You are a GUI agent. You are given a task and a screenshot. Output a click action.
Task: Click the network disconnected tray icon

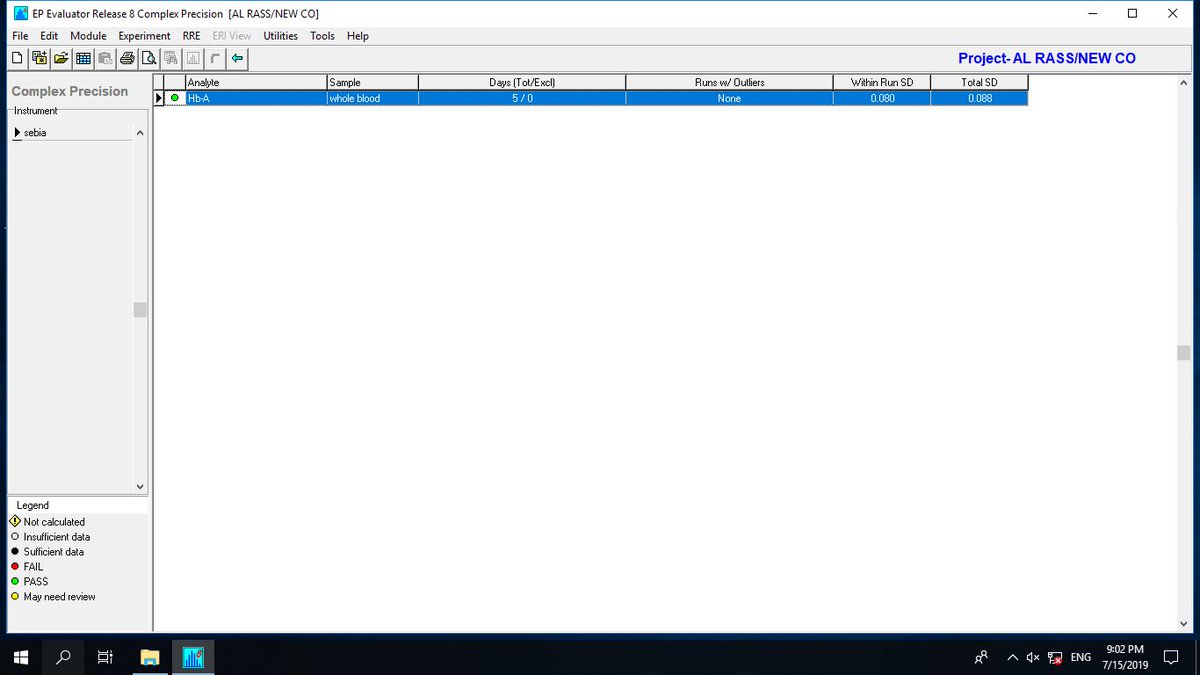(1054, 657)
